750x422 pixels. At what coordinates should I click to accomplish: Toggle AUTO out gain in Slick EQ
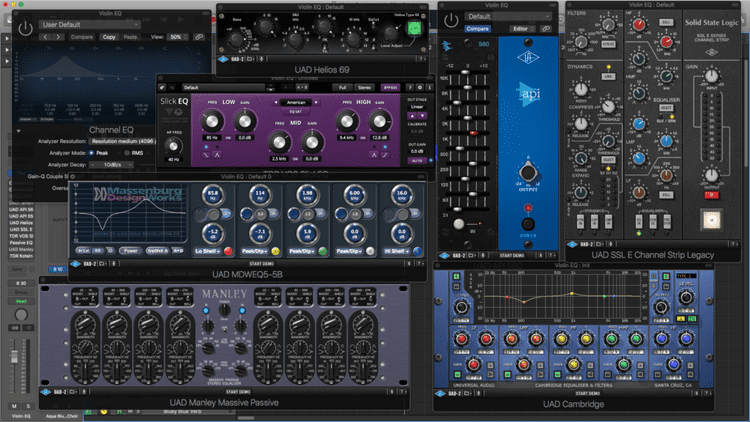tap(417, 161)
